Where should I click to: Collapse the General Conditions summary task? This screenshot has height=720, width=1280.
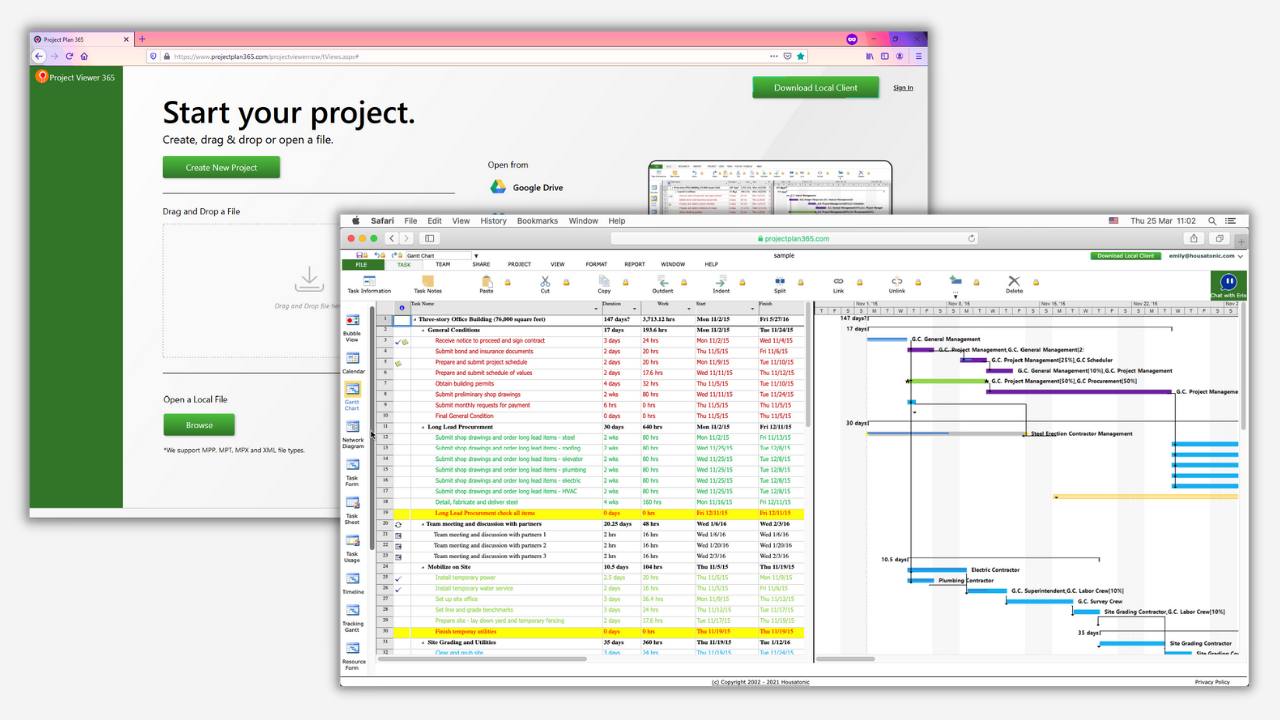click(423, 330)
